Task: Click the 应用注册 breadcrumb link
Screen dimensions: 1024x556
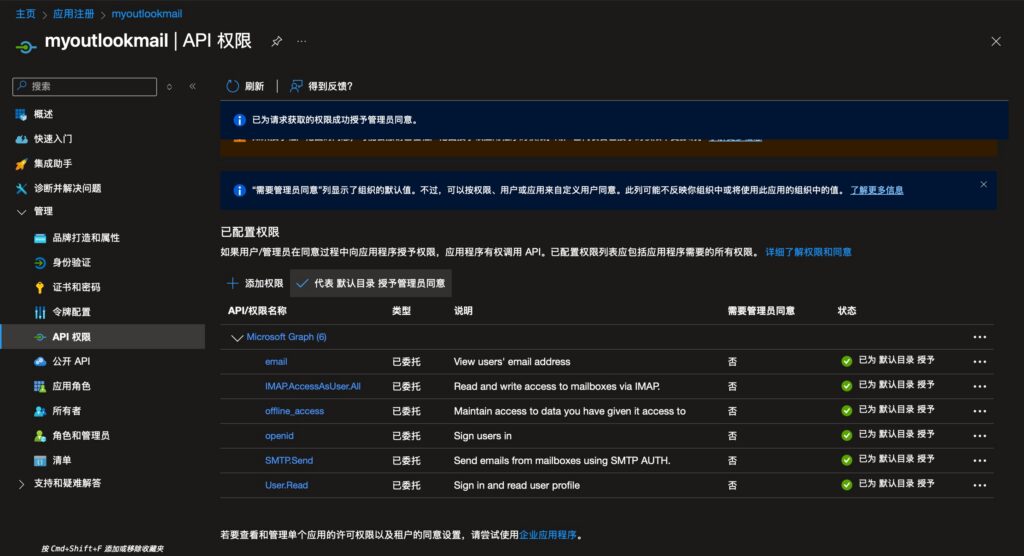Action: pyautogui.click(x=73, y=14)
